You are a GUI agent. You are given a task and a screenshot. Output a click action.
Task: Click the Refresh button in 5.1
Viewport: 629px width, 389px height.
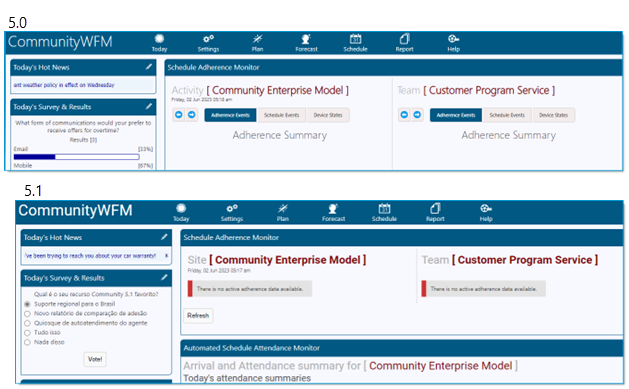198,316
